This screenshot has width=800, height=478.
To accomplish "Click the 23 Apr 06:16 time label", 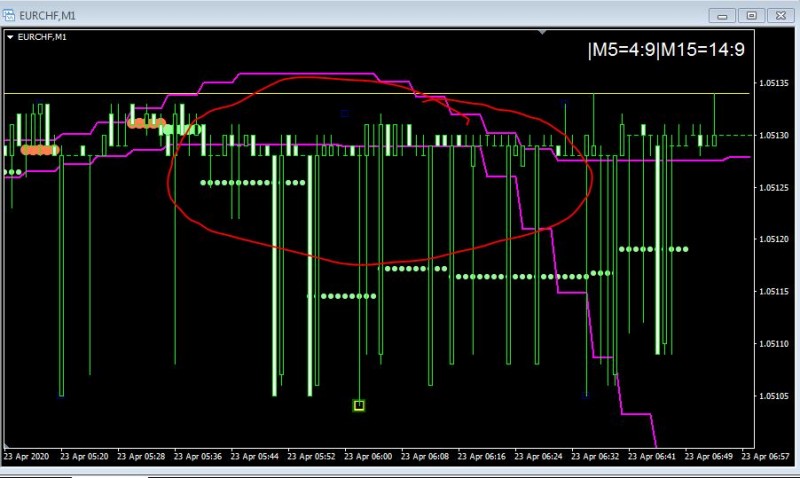I will [x=481, y=456].
